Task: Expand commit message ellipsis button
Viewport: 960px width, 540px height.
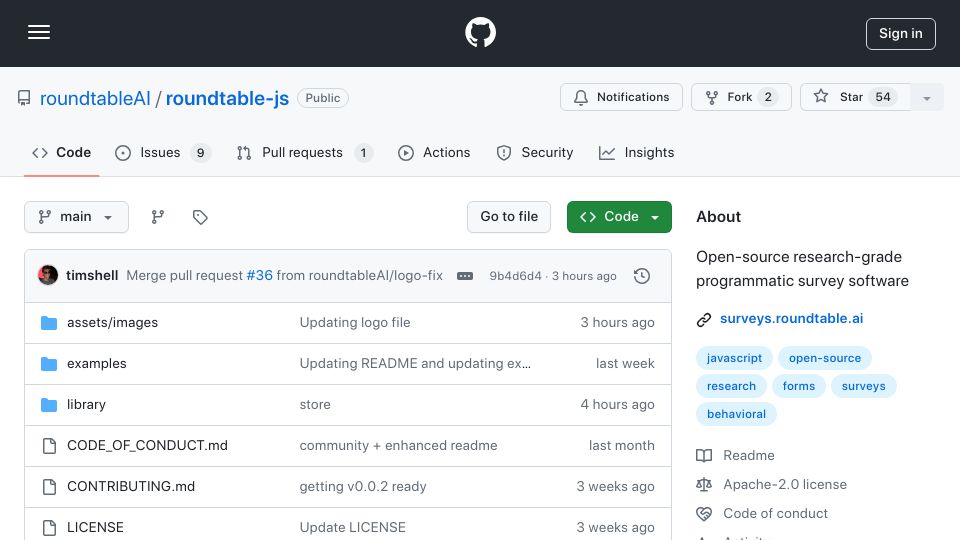Action: coord(465,276)
